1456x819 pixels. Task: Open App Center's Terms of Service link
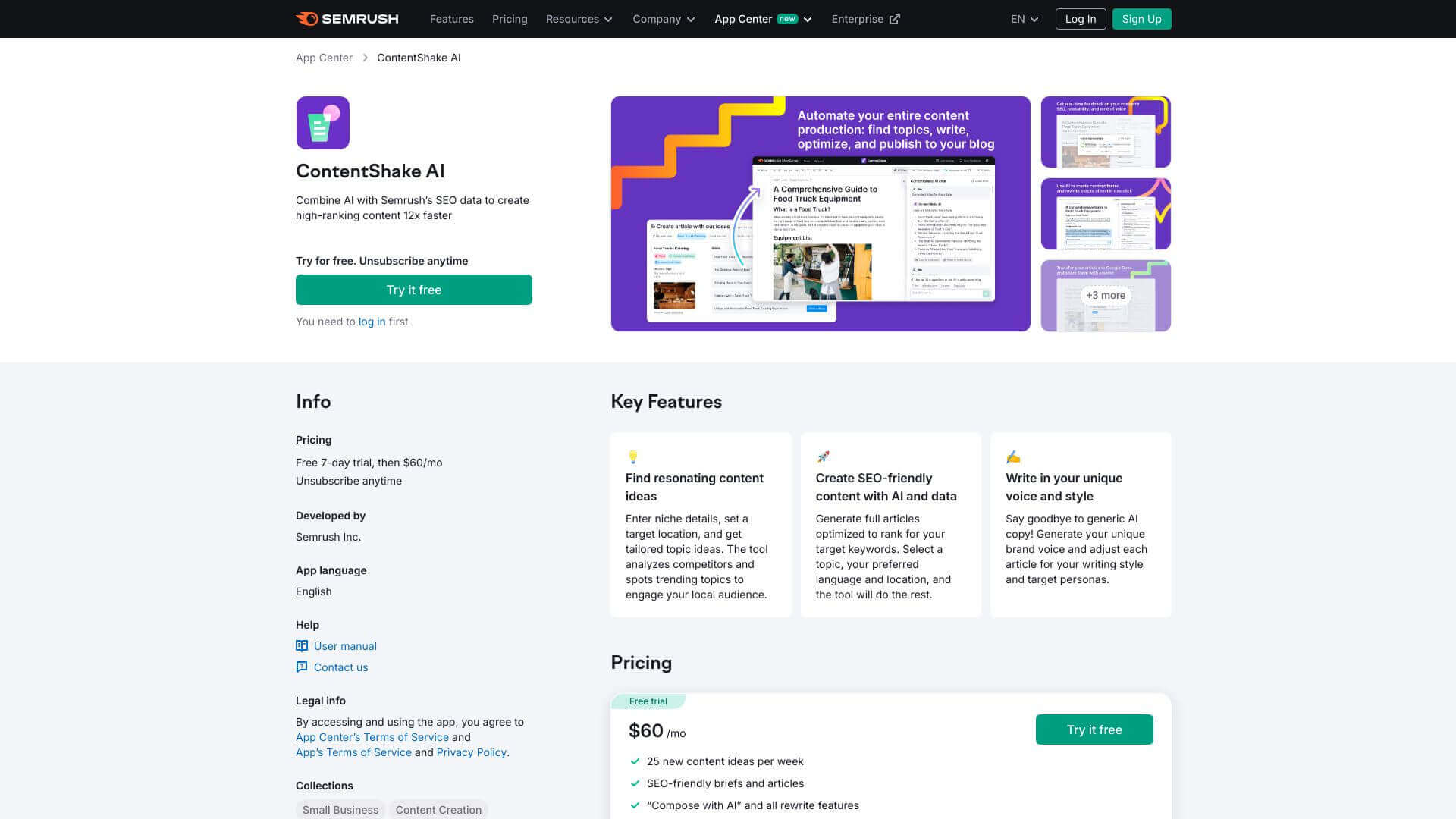[372, 737]
